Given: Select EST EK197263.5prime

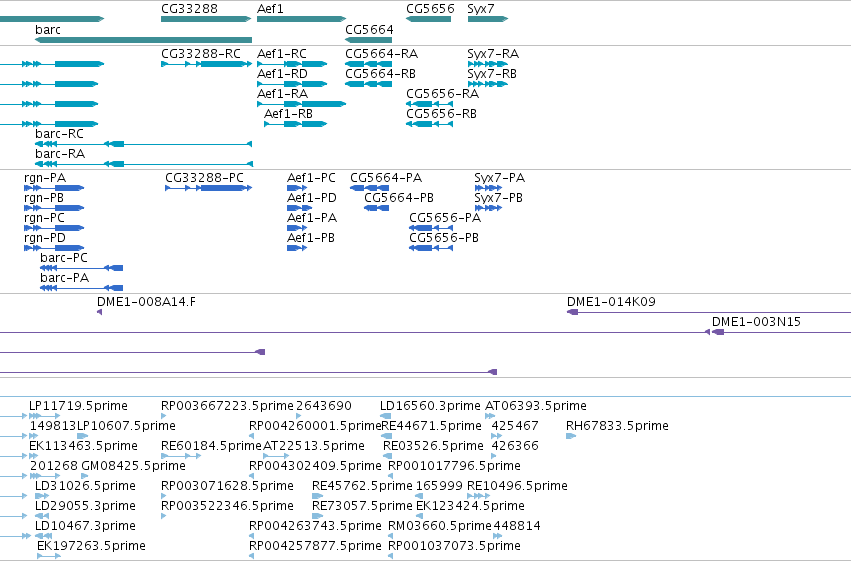Looking at the screenshot, I should [91, 546].
